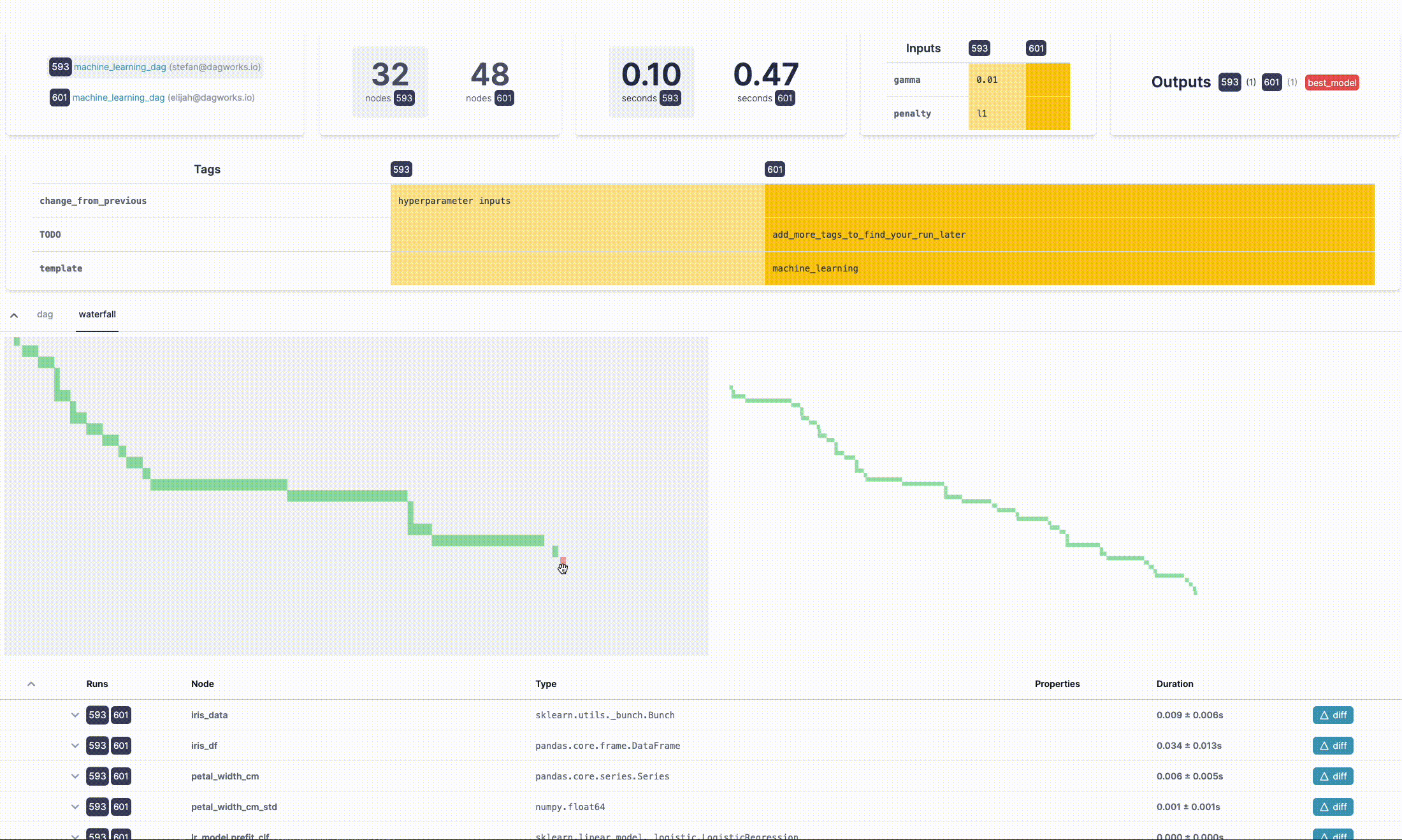Collapse the dag/waterfall visualization section

pyautogui.click(x=14, y=315)
